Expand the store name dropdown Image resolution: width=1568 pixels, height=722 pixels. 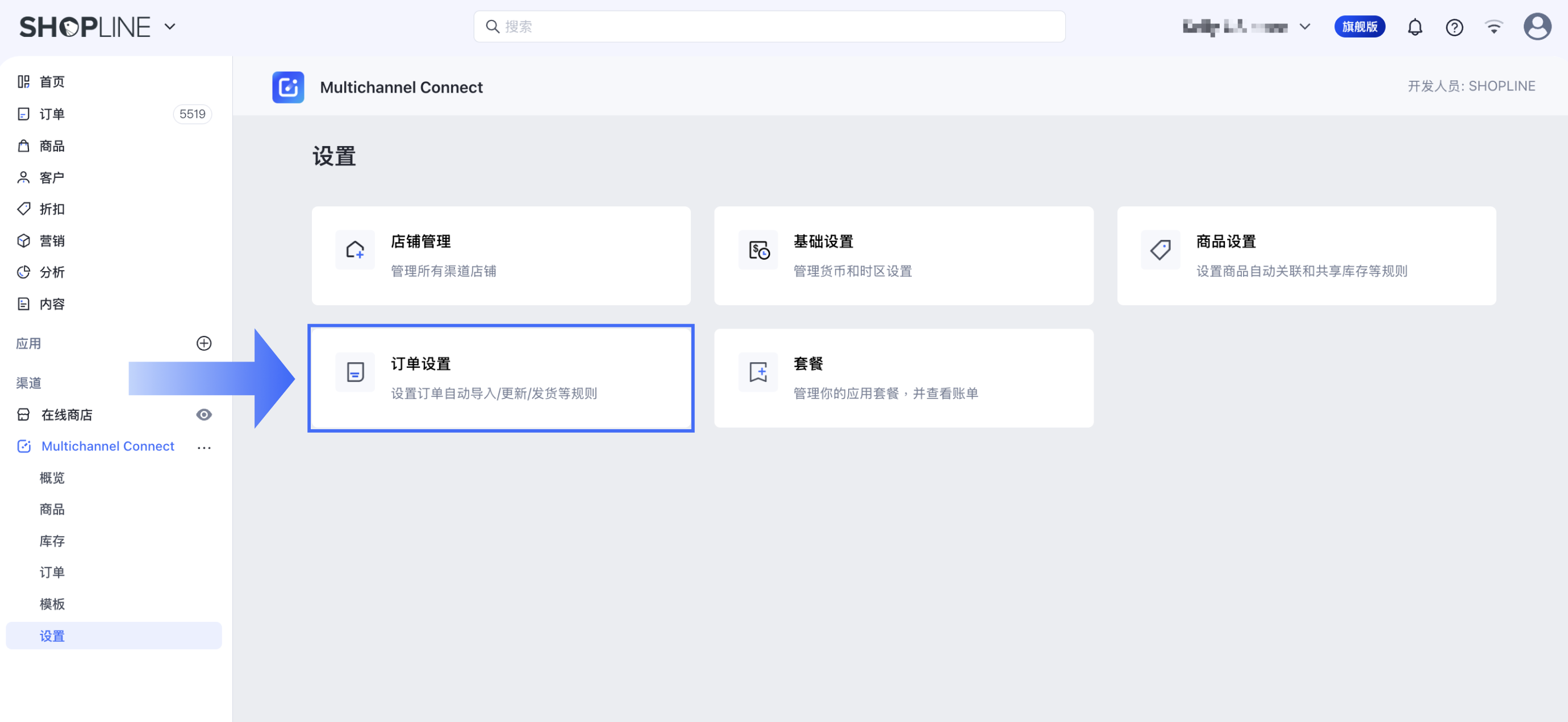tap(1304, 27)
